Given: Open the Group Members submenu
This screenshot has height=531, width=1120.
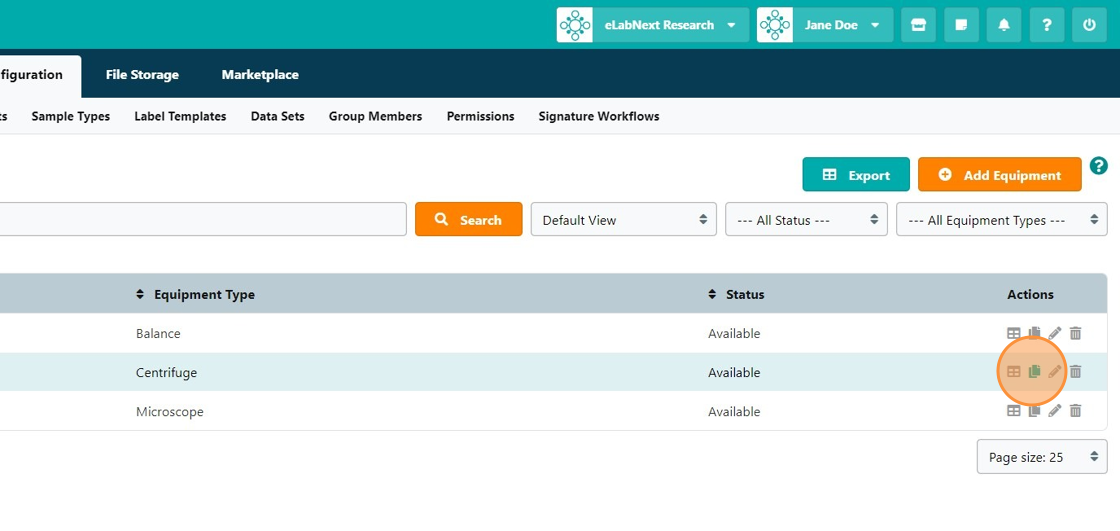Looking at the screenshot, I should point(375,116).
